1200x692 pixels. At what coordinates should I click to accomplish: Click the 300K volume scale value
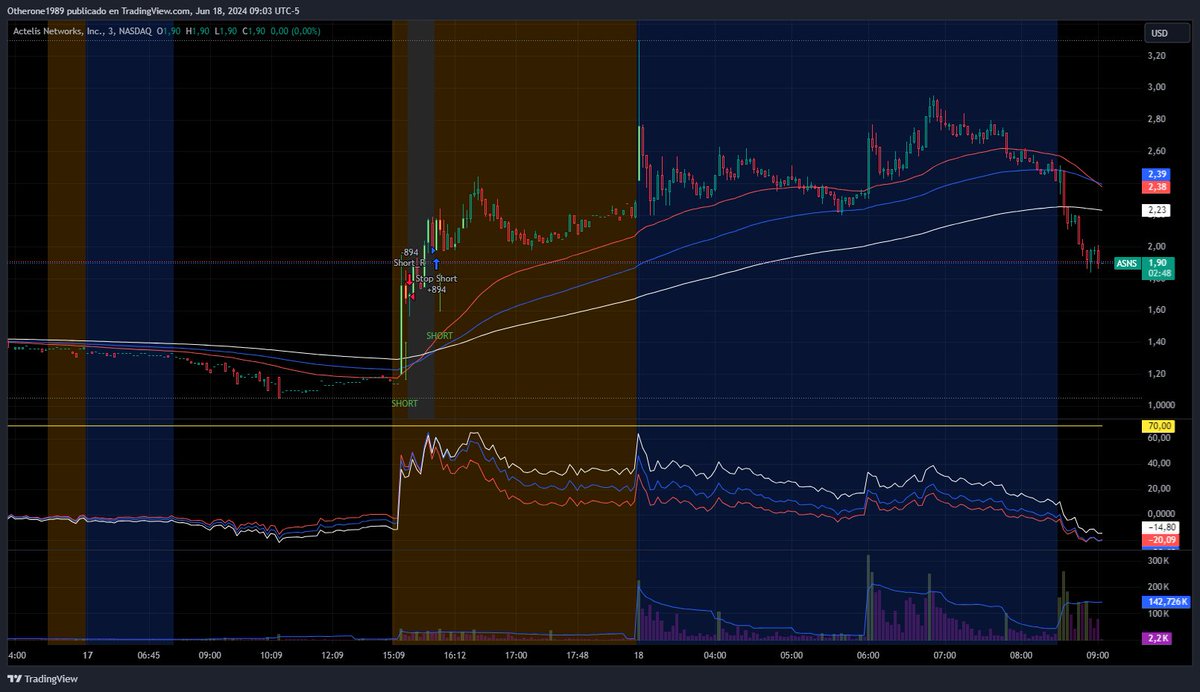[1158, 563]
